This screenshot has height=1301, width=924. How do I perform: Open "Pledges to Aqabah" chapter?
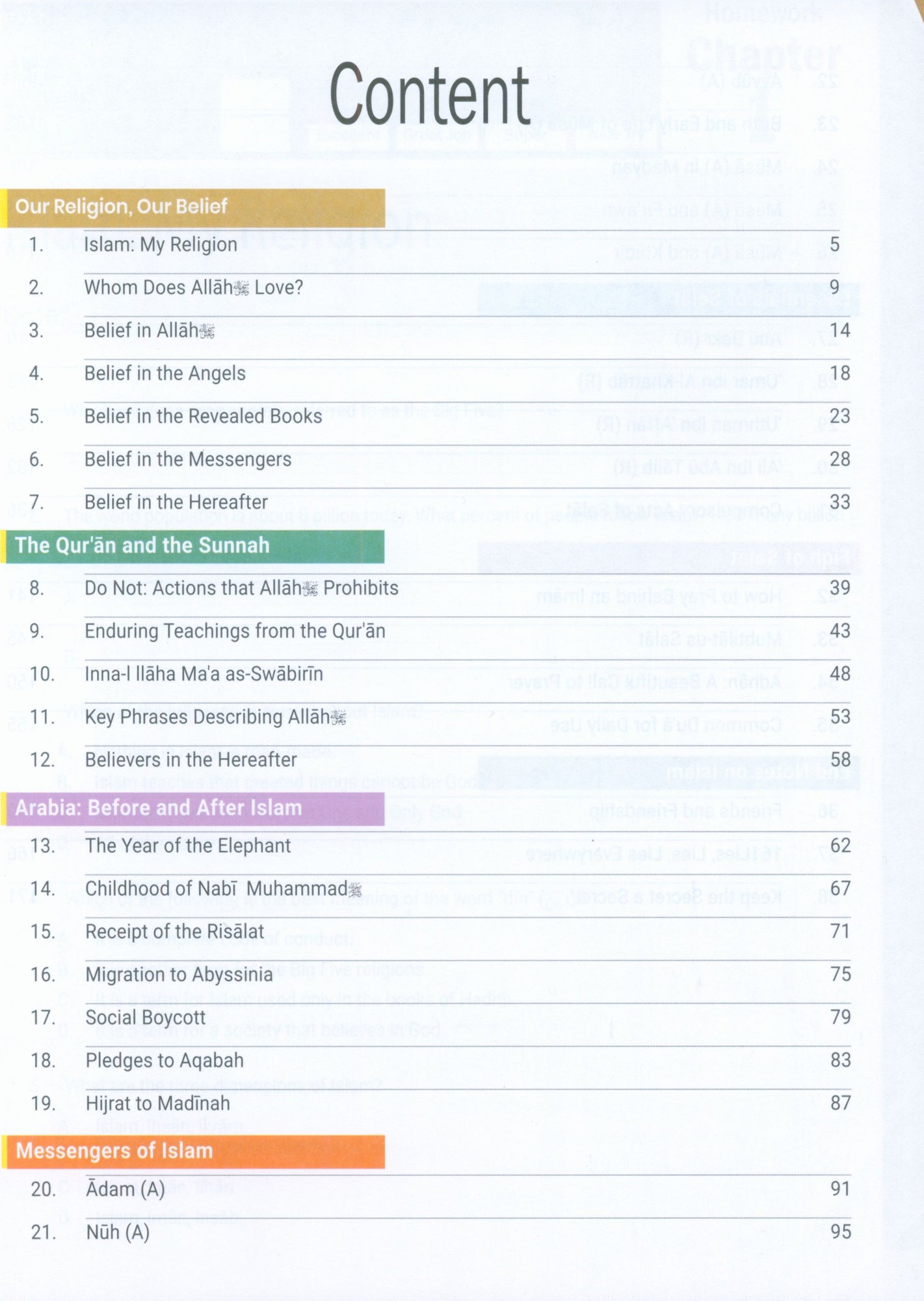click(x=165, y=1060)
